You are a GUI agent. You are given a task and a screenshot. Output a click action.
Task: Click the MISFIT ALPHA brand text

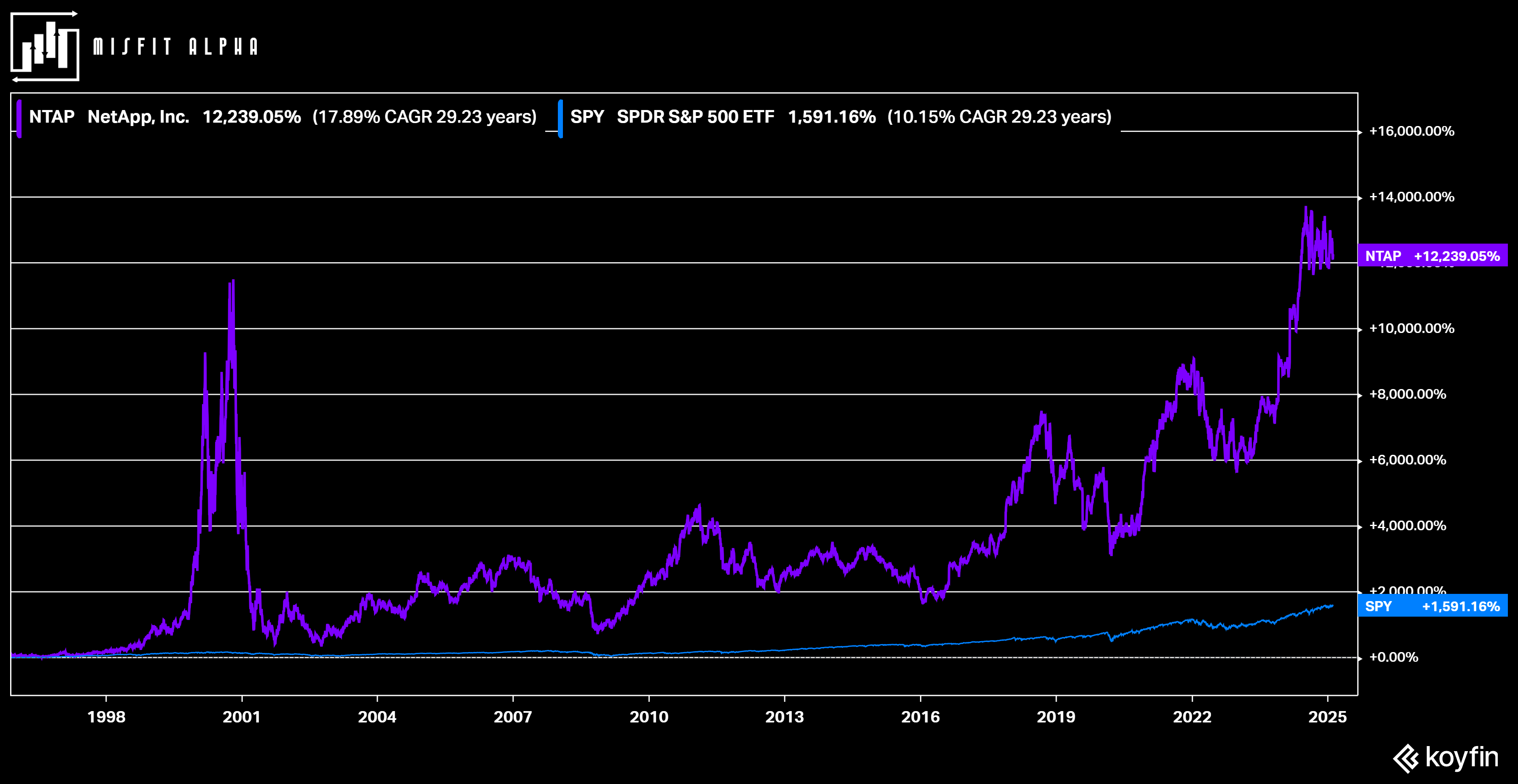click(175, 47)
